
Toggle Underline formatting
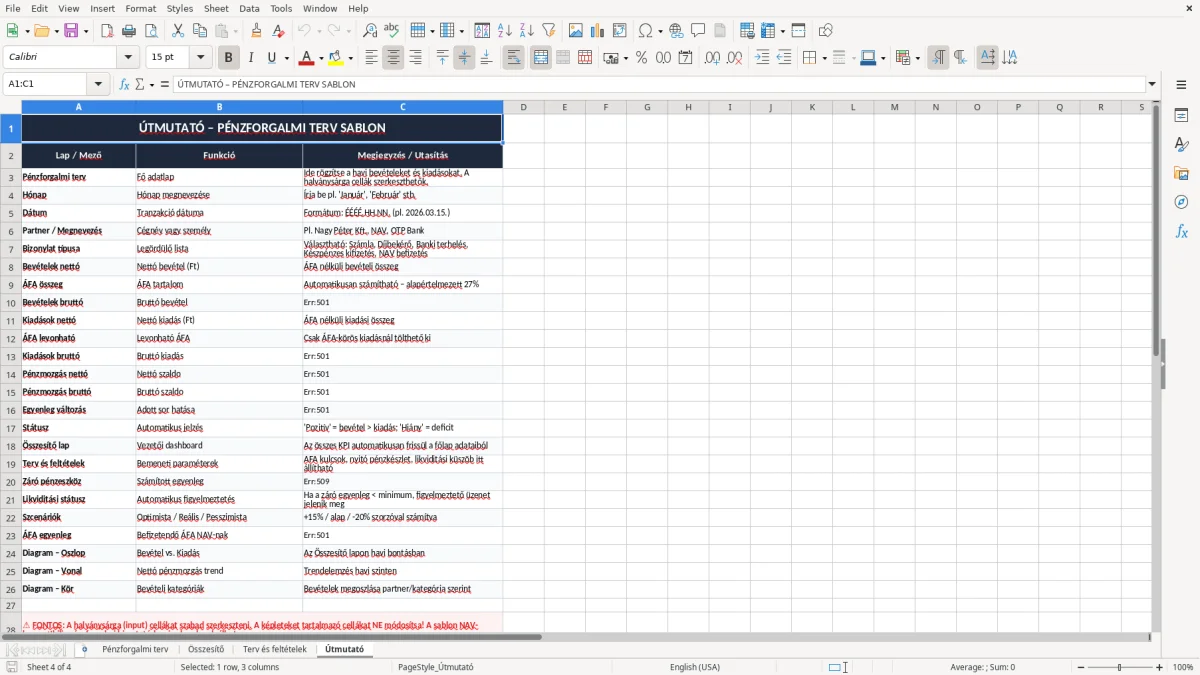(272, 58)
